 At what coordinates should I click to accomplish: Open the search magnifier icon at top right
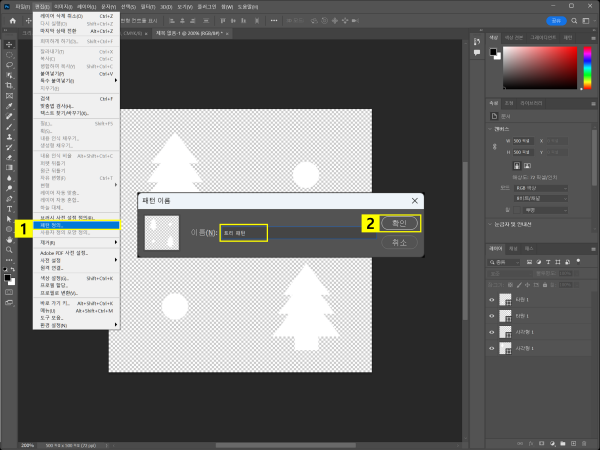(x=574, y=21)
